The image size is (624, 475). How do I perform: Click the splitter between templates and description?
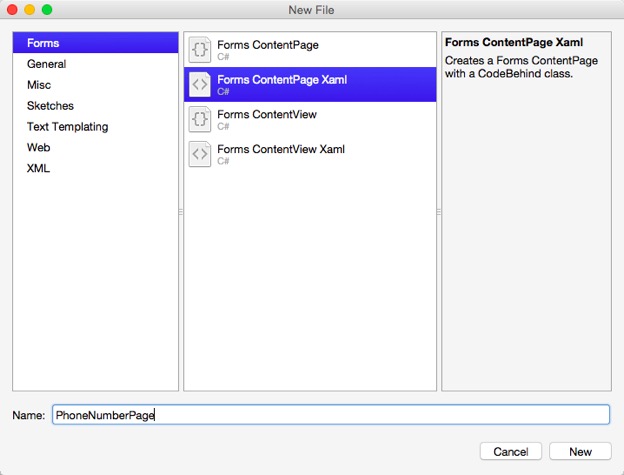click(x=439, y=212)
